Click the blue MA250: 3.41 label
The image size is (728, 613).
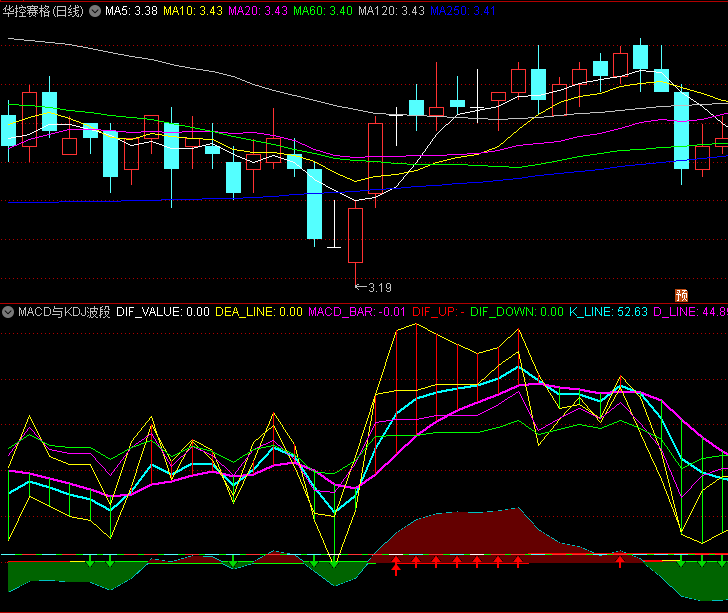(x=463, y=11)
